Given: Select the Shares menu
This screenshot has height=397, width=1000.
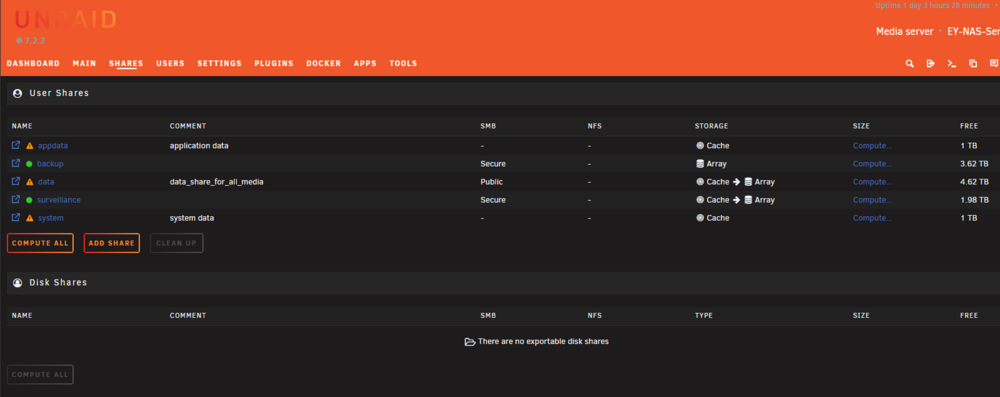Looking at the screenshot, I should click(126, 64).
